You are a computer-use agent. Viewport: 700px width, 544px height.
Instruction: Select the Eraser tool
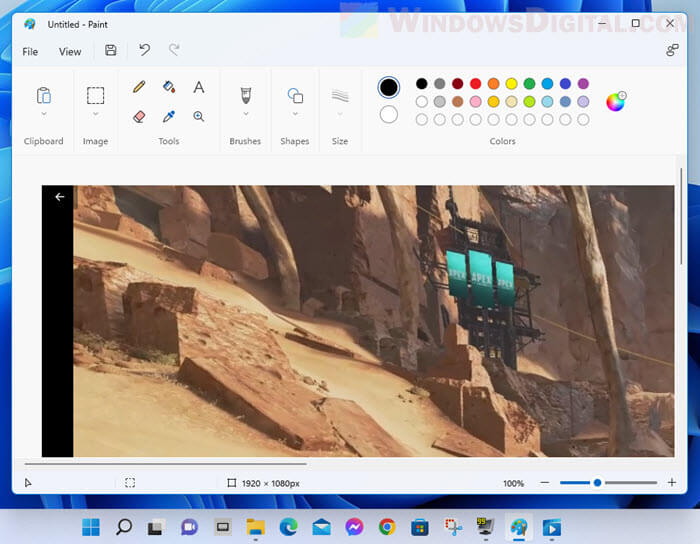tap(139, 116)
